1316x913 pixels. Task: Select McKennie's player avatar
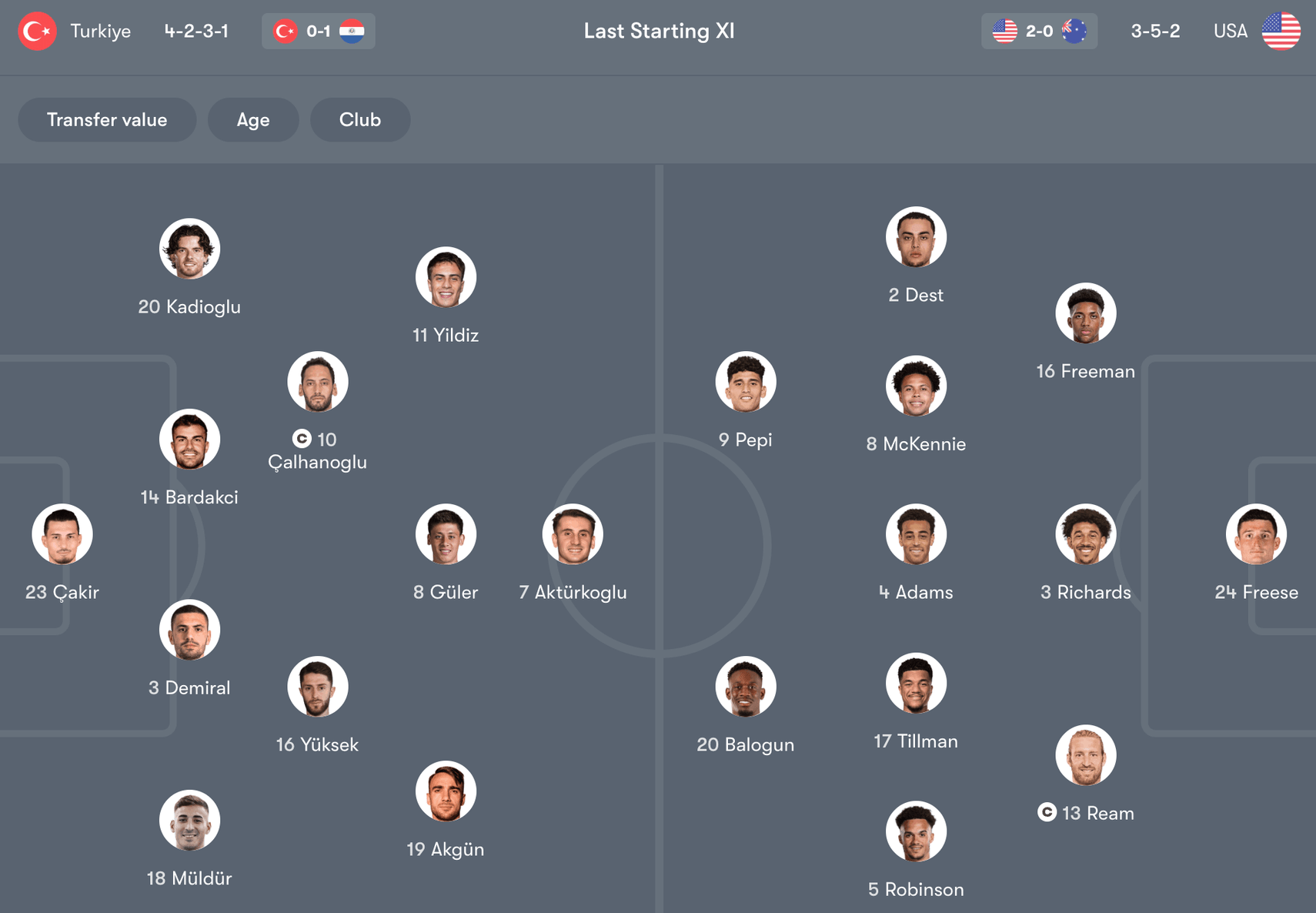[x=916, y=386]
